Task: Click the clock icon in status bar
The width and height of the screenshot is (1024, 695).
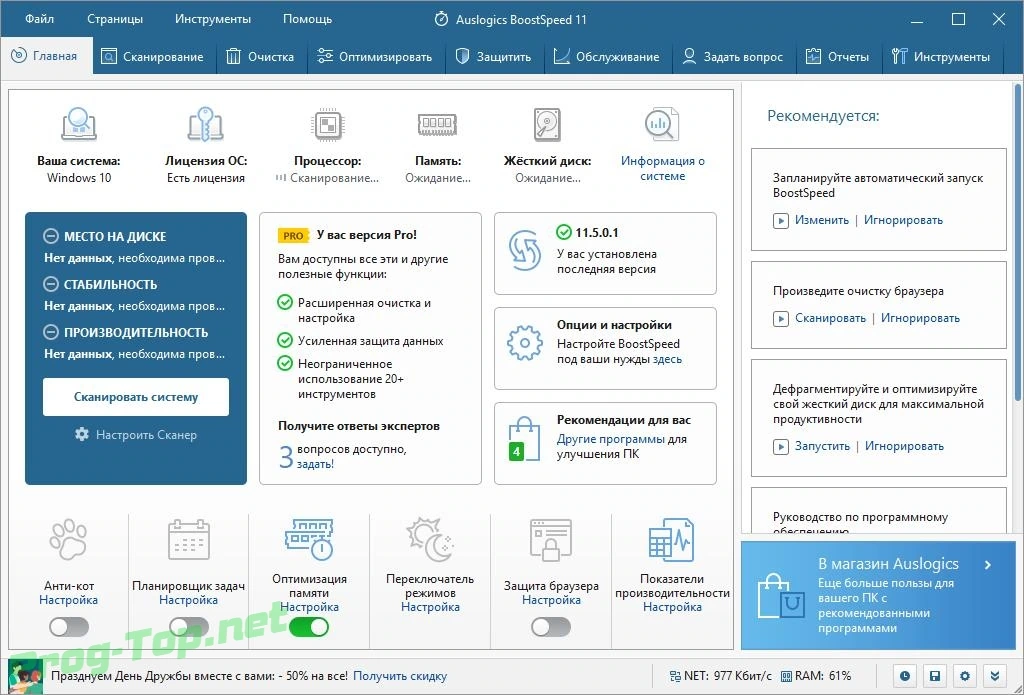Action: tap(904, 677)
